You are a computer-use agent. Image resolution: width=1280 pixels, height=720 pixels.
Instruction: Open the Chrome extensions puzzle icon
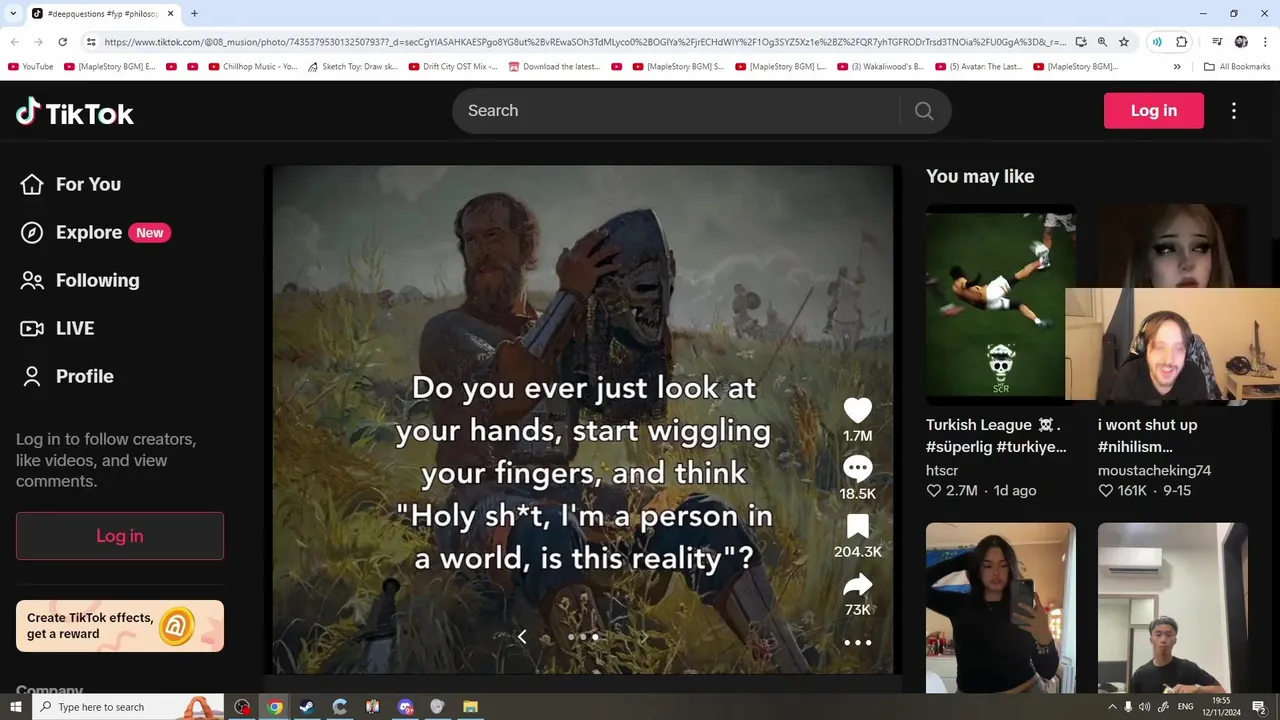(1182, 42)
